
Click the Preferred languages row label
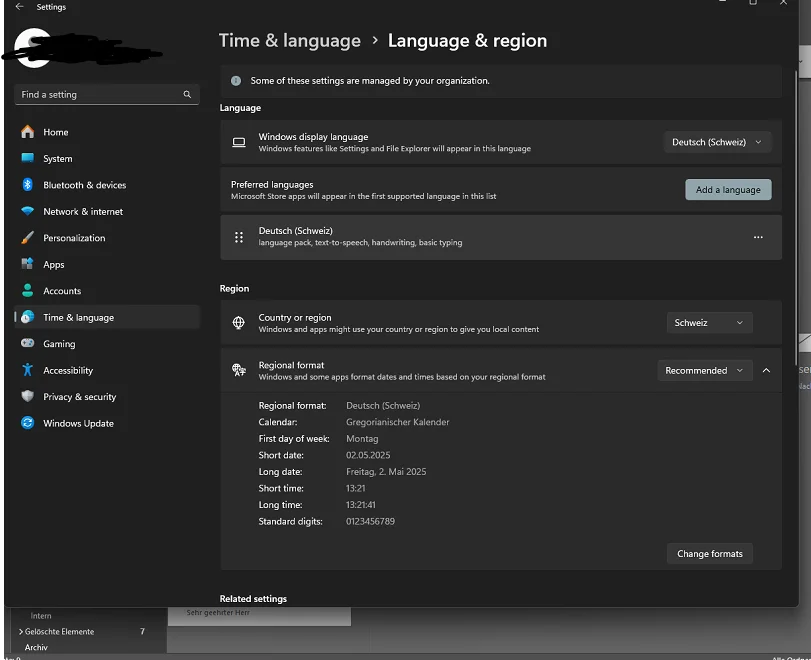coord(272,185)
